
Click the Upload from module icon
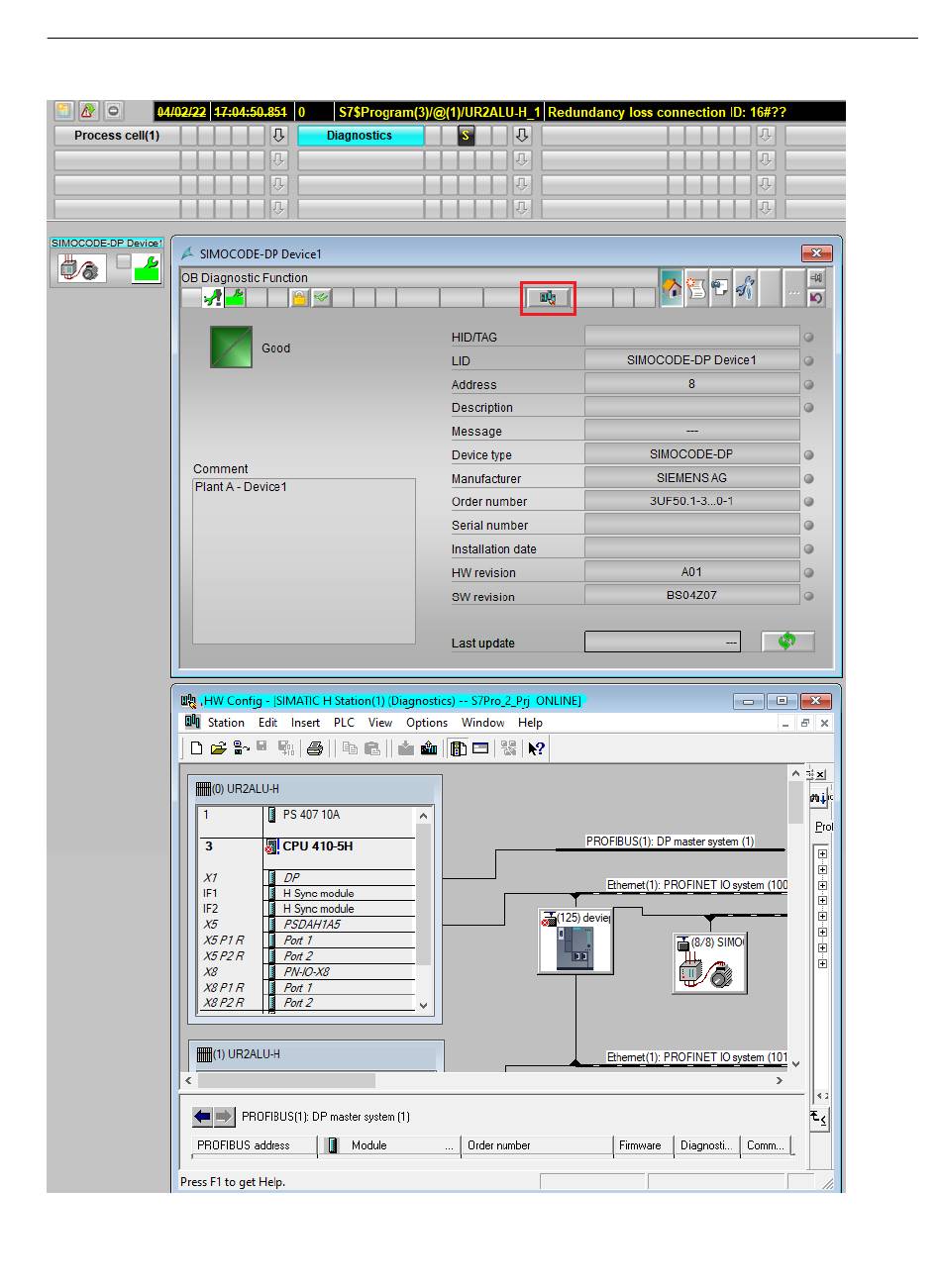(429, 749)
